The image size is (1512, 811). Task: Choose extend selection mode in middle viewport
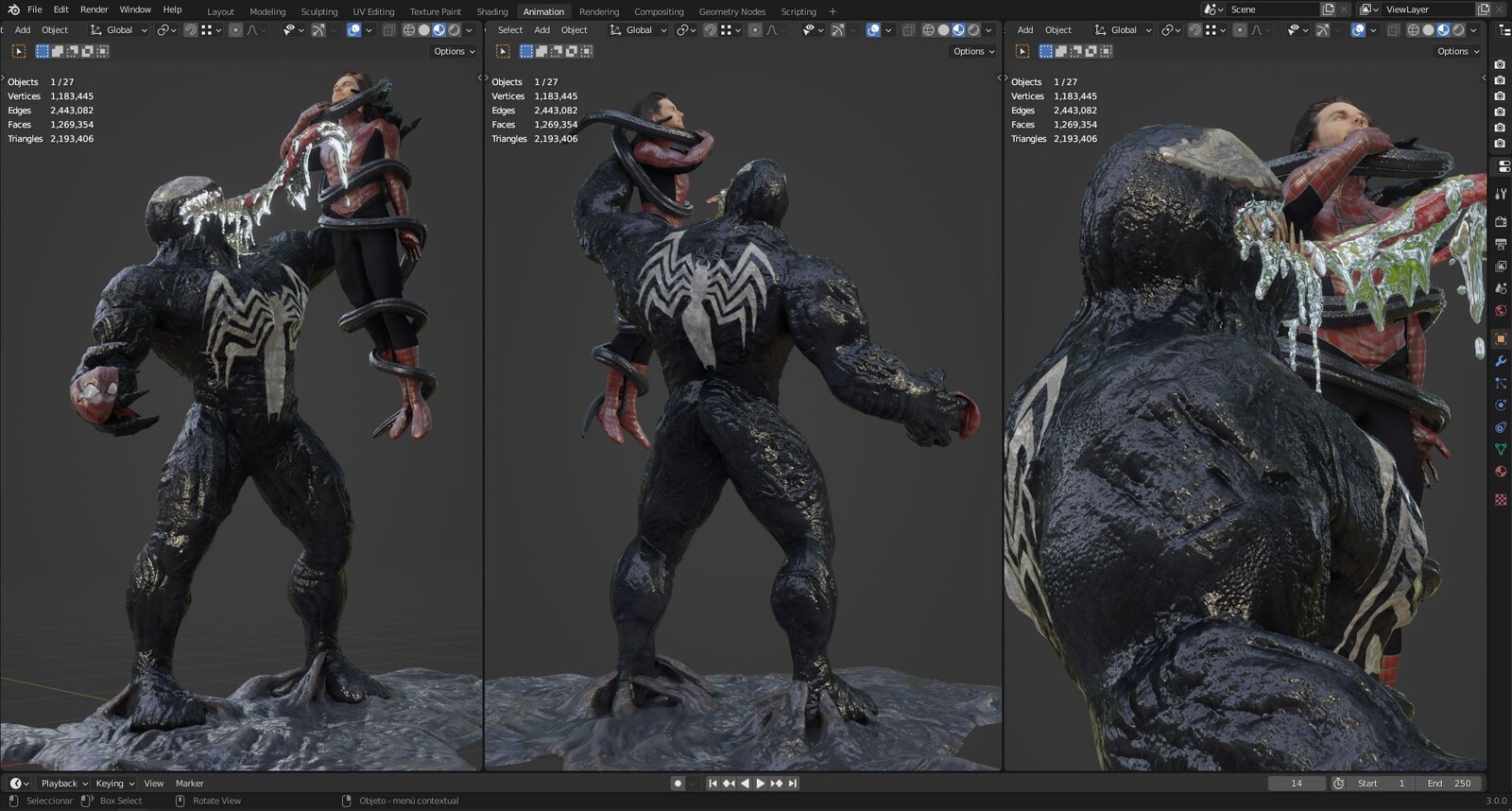pyautogui.click(x=541, y=51)
